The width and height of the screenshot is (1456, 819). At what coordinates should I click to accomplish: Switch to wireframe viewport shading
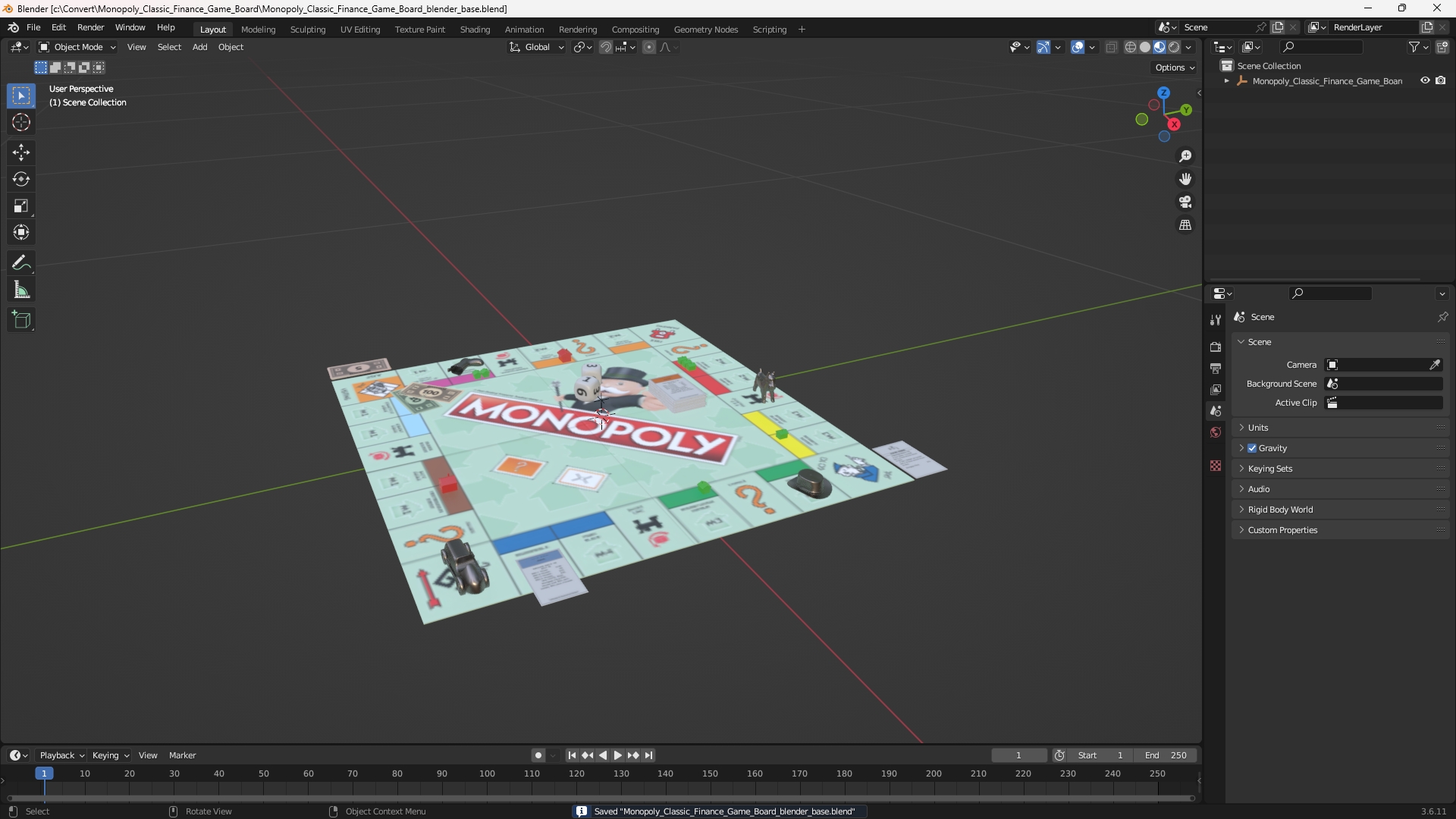tap(1131, 47)
